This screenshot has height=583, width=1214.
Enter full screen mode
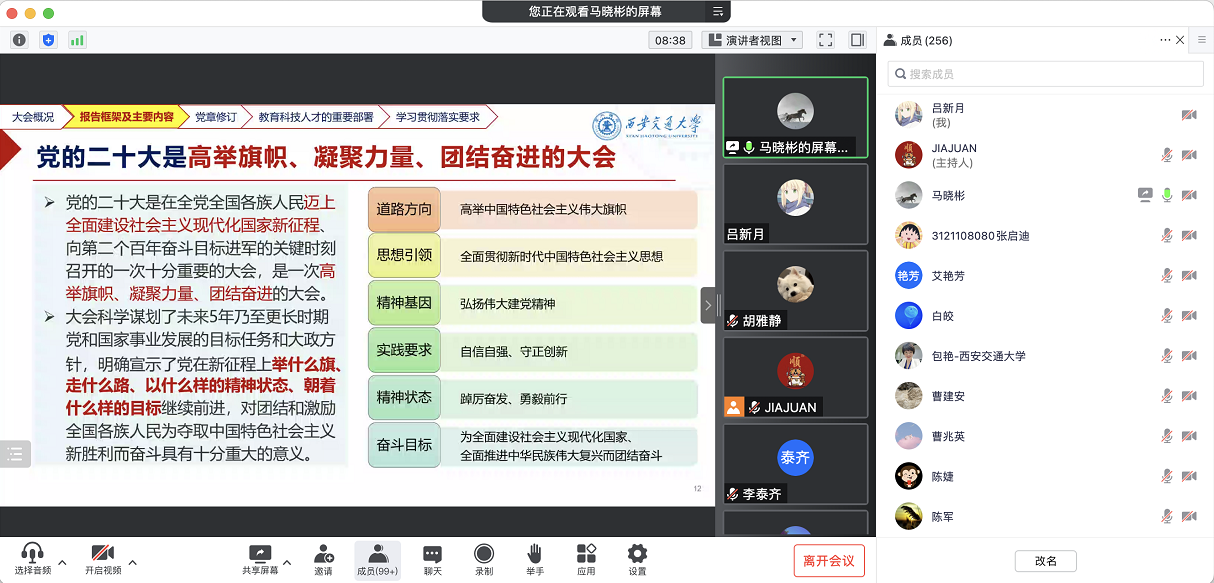click(825, 40)
